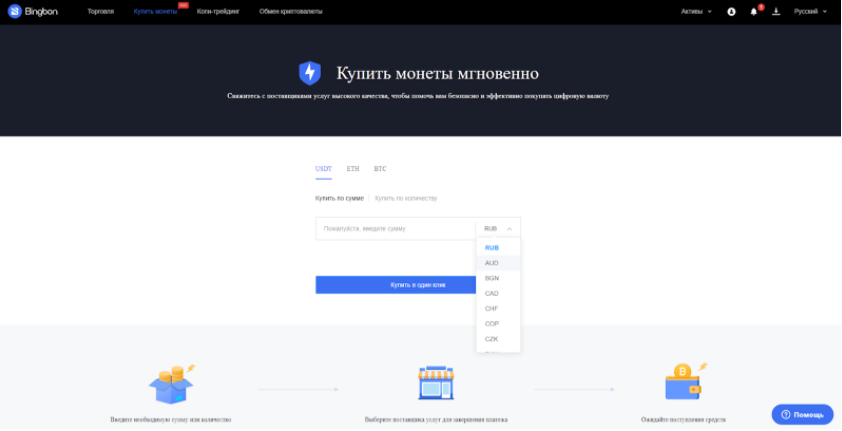This screenshot has width=842, height=431.
Task: Switch to the ETH tab
Action: 353,169
